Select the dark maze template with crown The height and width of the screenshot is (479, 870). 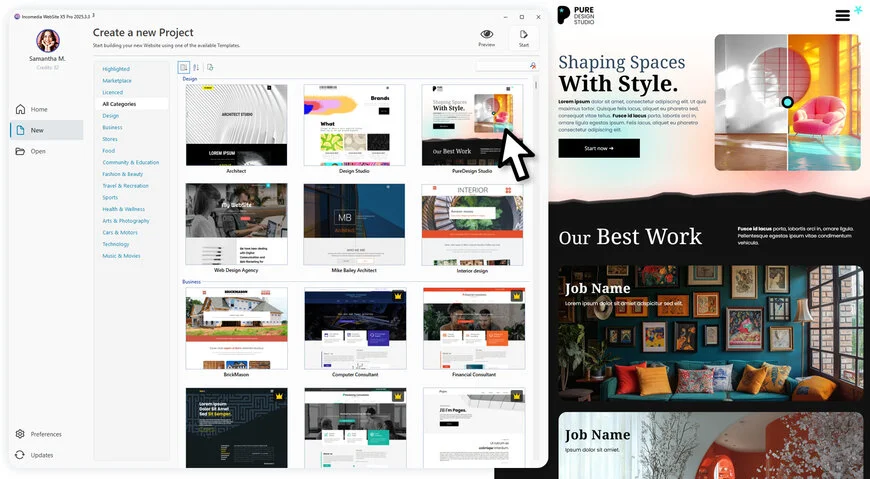coord(236,427)
